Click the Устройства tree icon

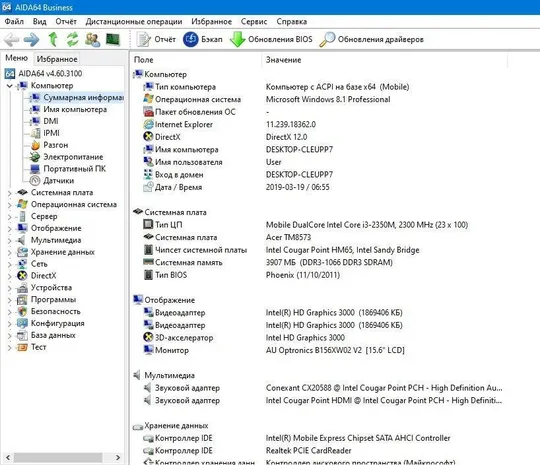point(22,287)
